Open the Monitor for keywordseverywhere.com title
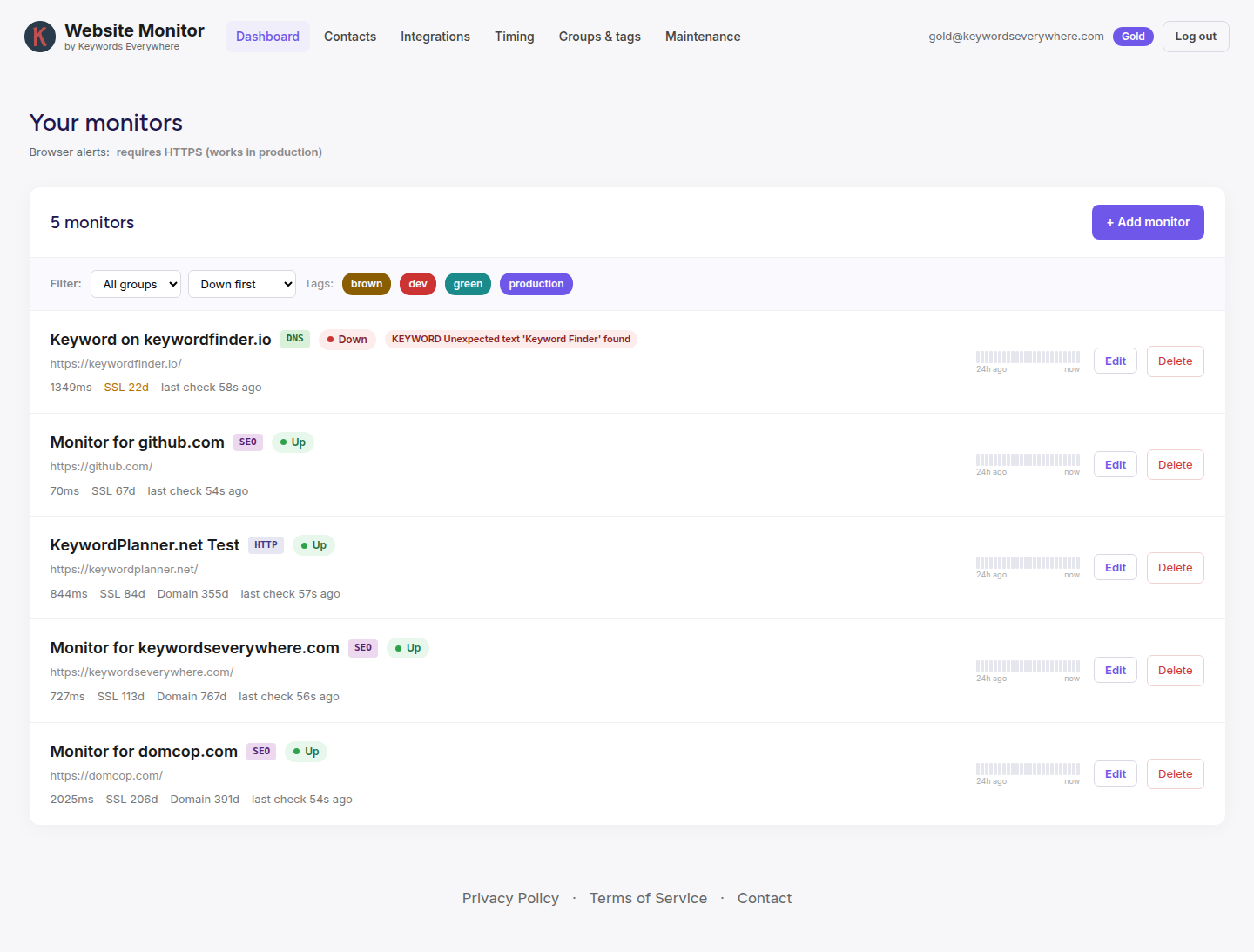The image size is (1254, 952). point(195,648)
